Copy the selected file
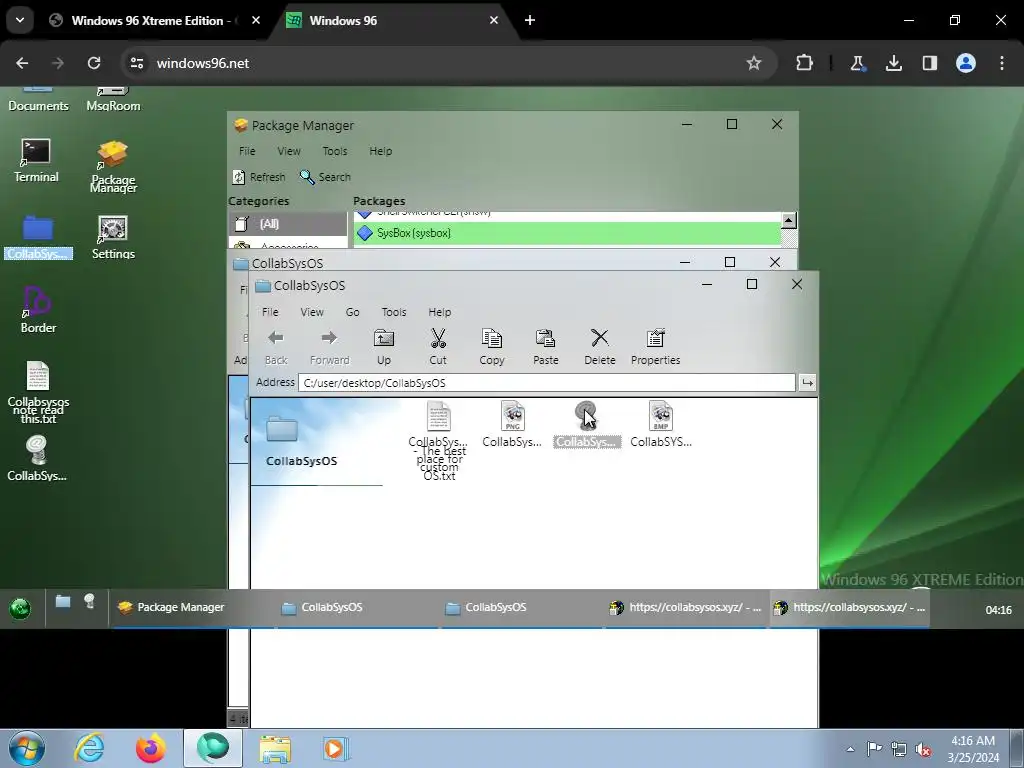 pyautogui.click(x=492, y=347)
